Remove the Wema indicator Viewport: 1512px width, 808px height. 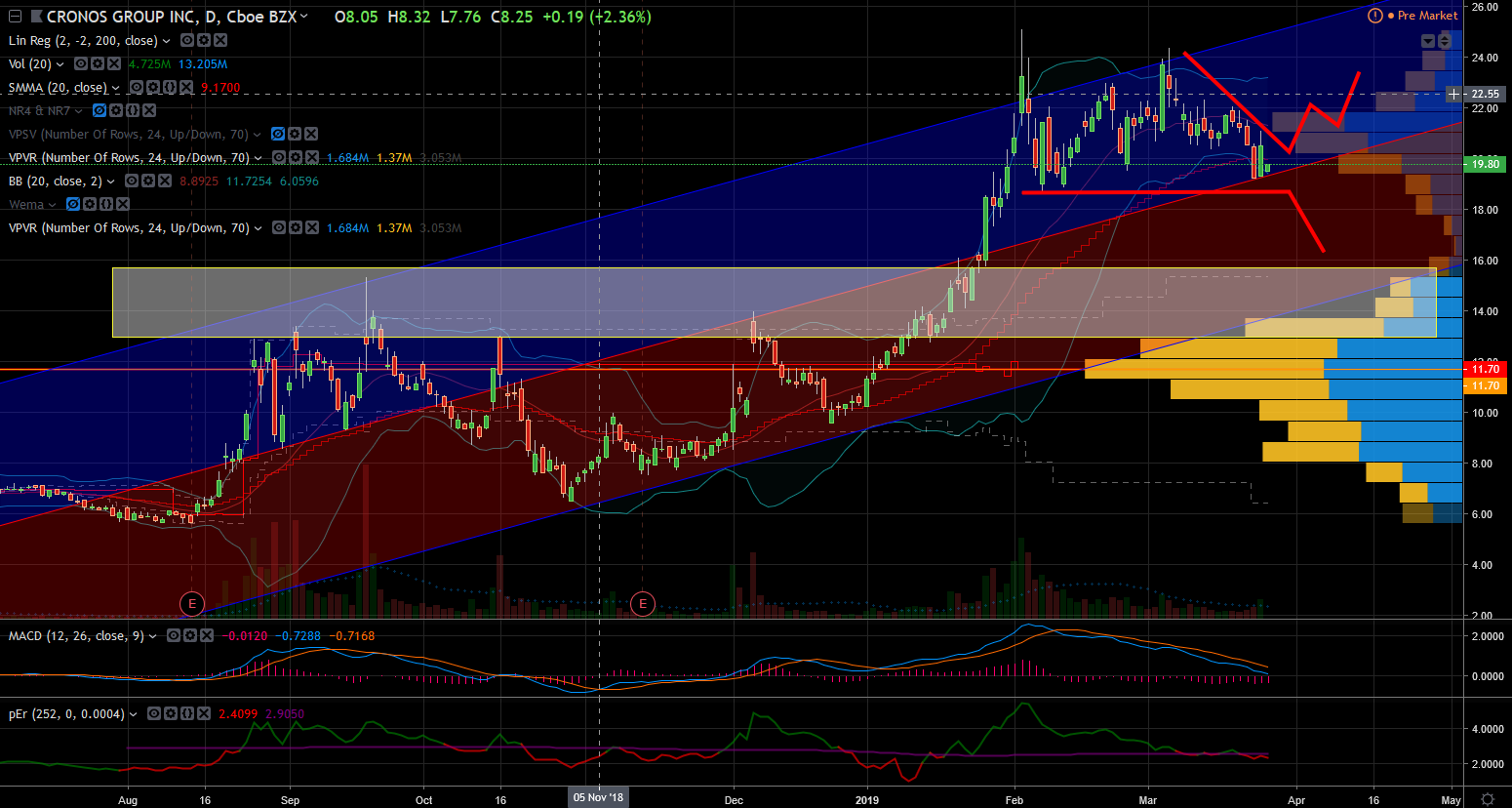(x=123, y=204)
